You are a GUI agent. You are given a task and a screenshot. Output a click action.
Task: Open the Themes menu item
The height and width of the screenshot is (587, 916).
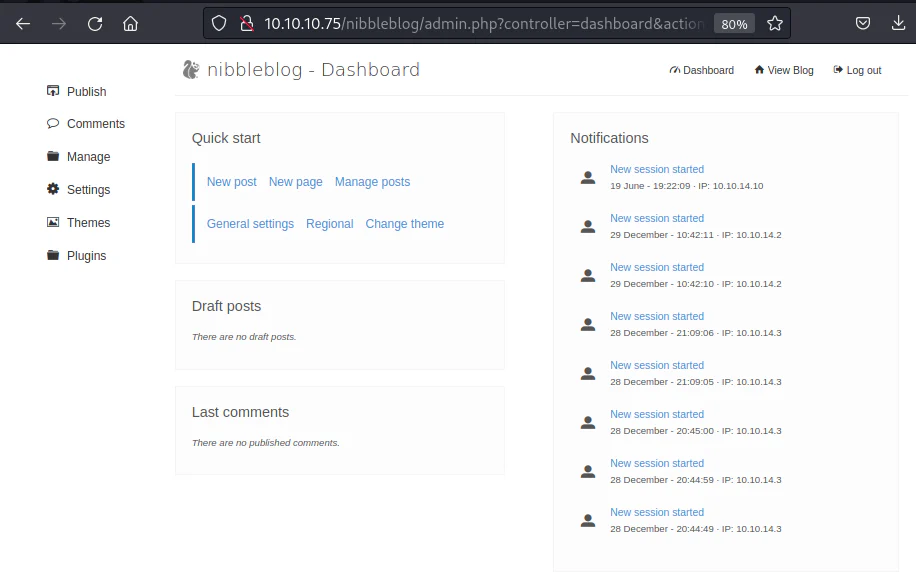88,223
